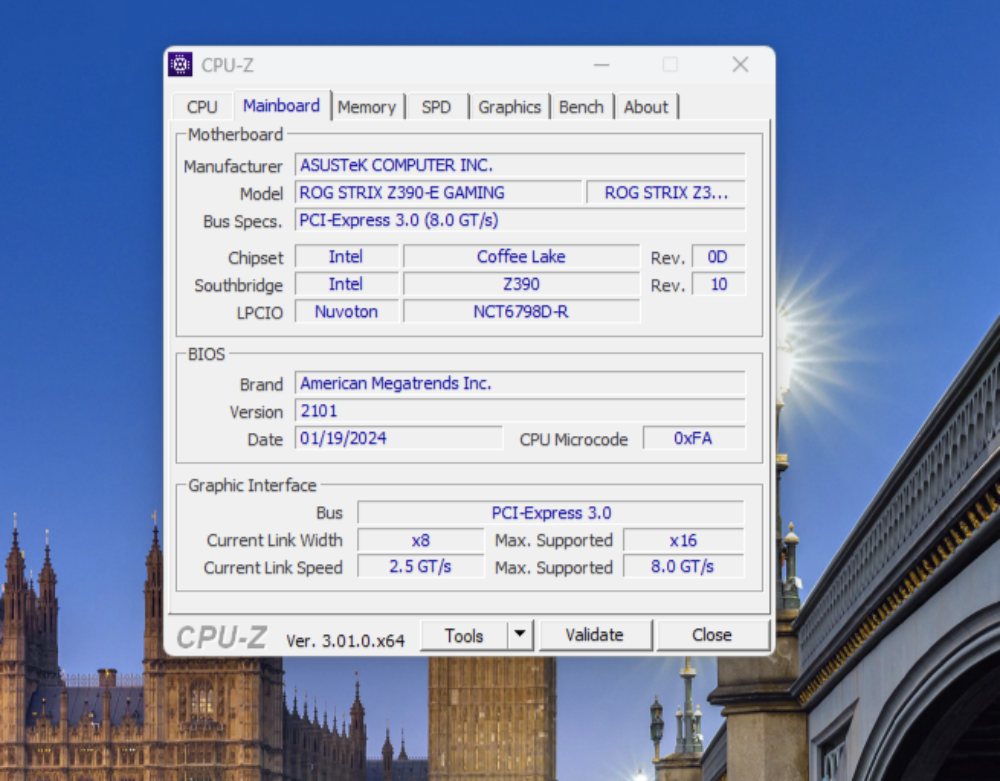Click the Chipset name Coffee Lake
Image resolution: width=1000 pixels, height=781 pixels.
(521, 256)
